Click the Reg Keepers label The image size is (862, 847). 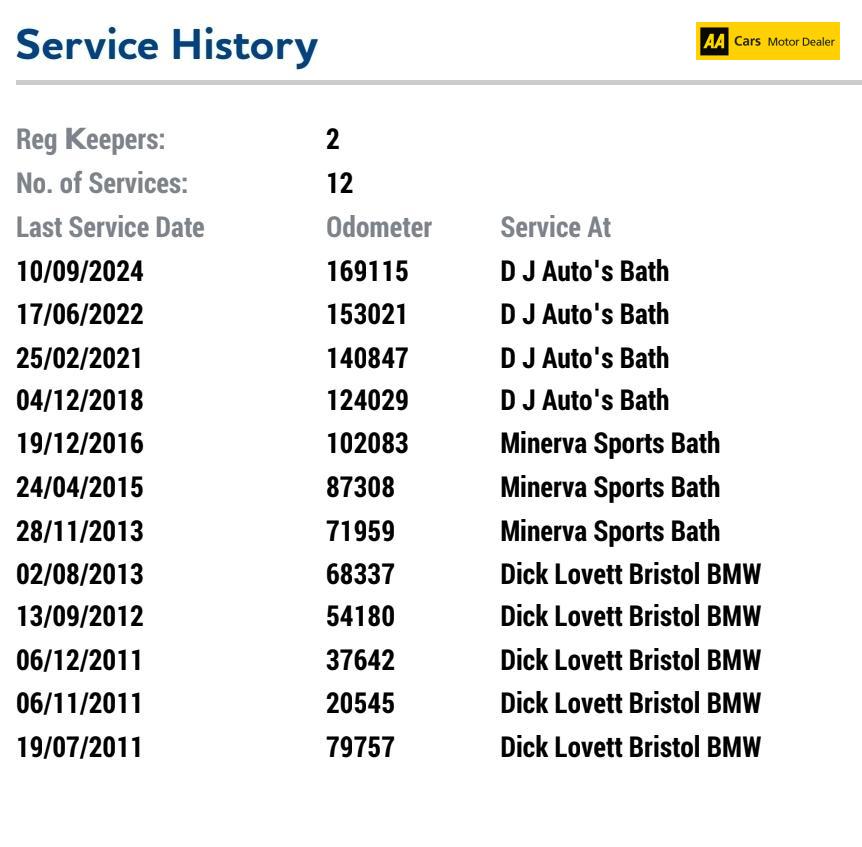(x=91, y=140)
